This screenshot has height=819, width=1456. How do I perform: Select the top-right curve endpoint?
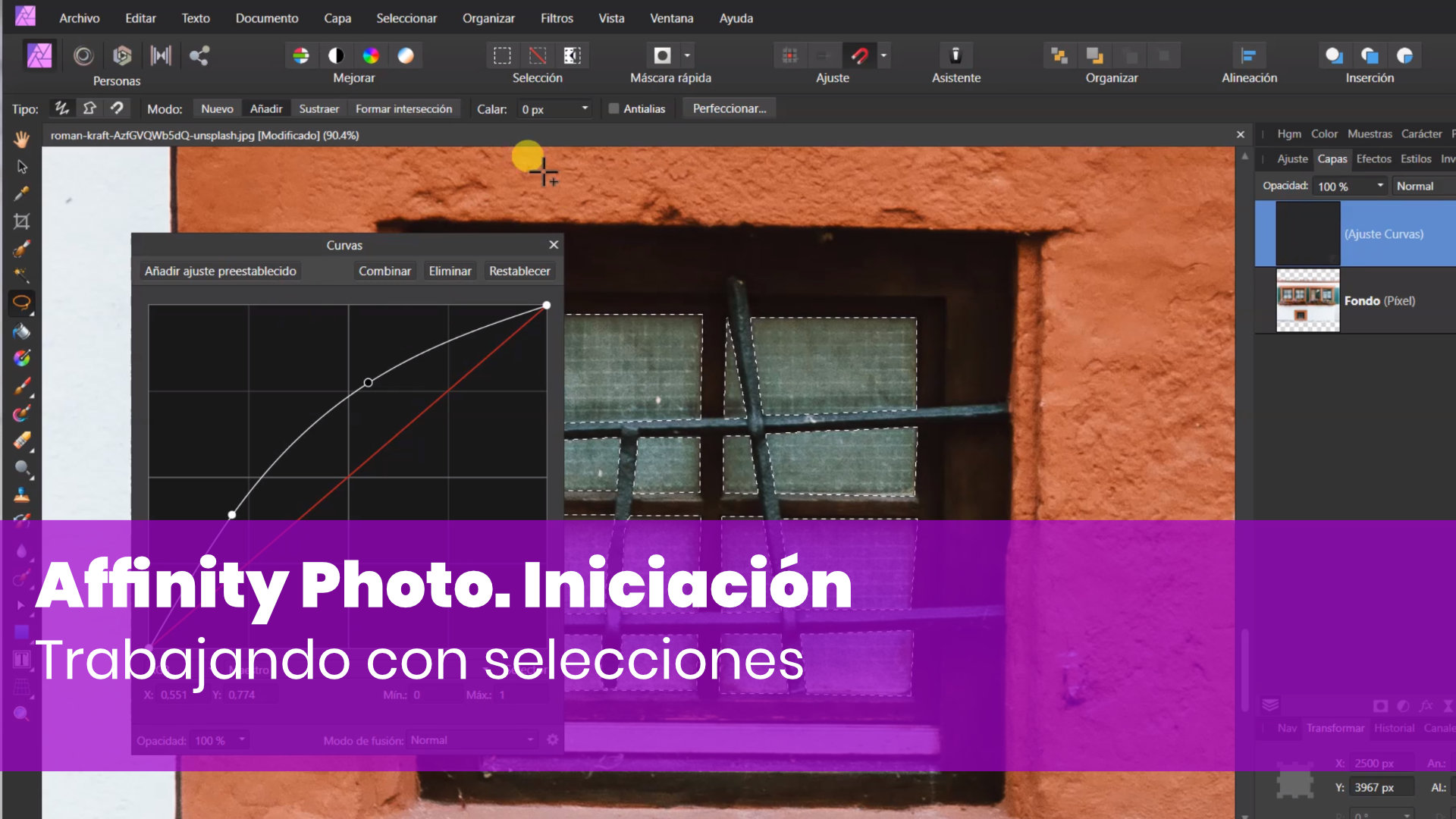[x=546, y=305]
